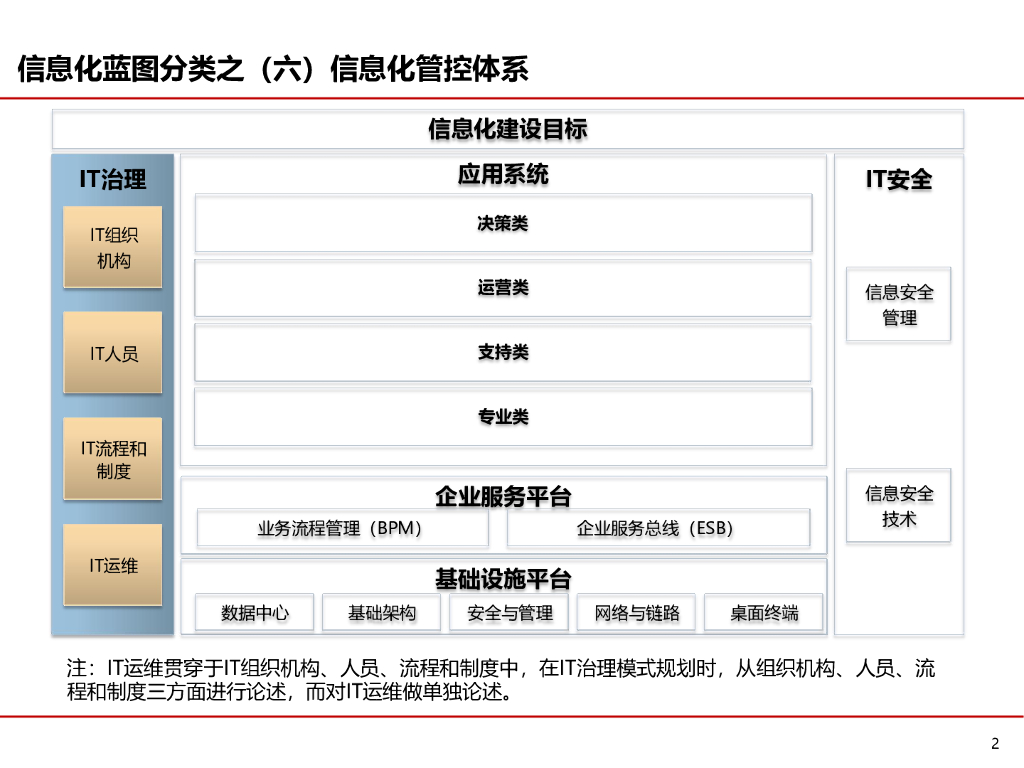Click the 企业服务平台 heading
The height and width of the screenshot is (768, 1024).
[503, 496]
